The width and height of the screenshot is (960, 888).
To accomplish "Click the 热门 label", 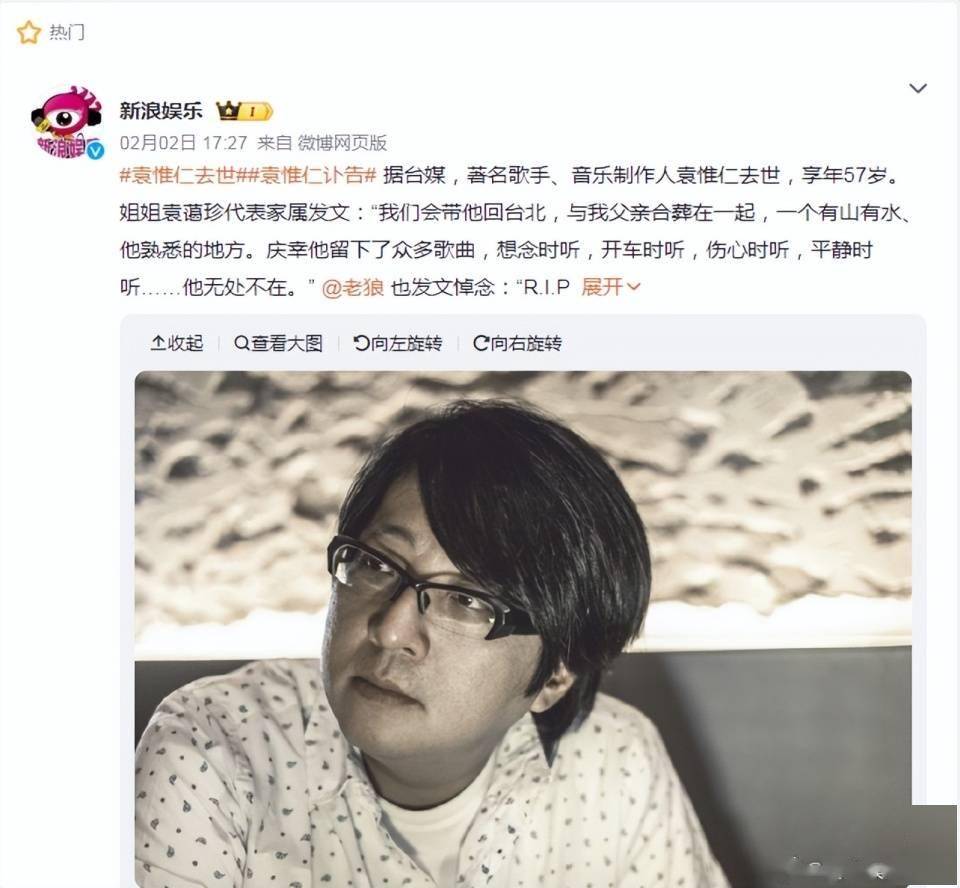I will click(67, 32).
